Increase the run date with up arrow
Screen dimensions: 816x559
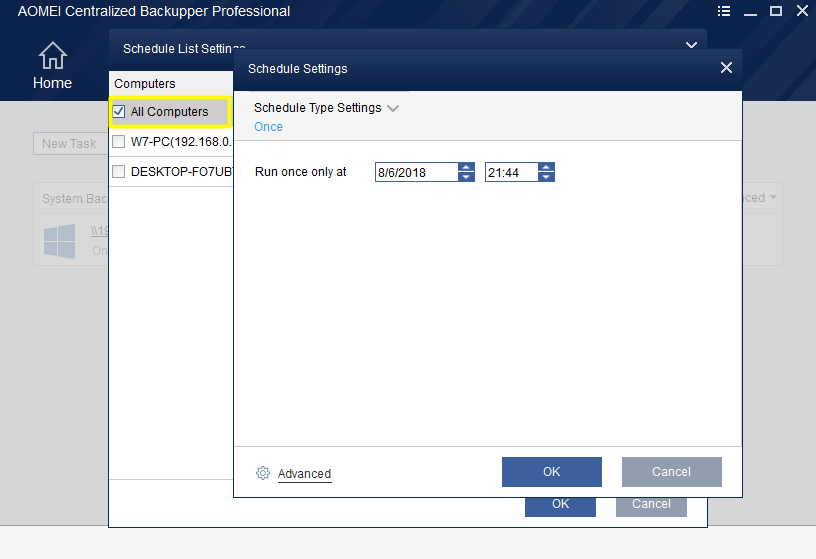pyautogui.click(x=466, y=168)
